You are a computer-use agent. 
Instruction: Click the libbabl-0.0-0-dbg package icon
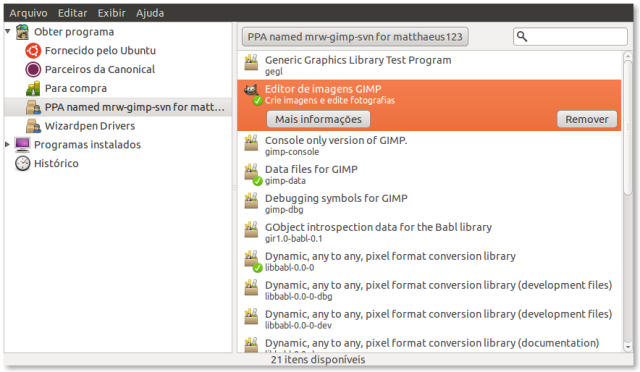pos(251,287)
